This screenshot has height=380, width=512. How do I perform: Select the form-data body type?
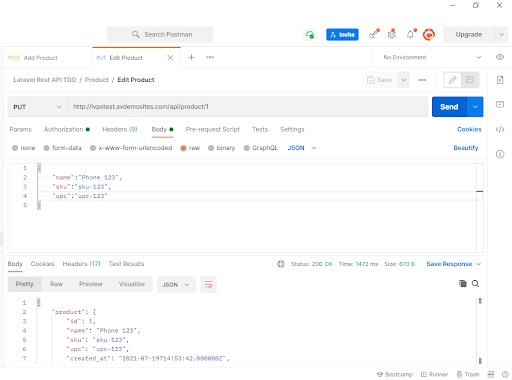click(x=62, y=148)
